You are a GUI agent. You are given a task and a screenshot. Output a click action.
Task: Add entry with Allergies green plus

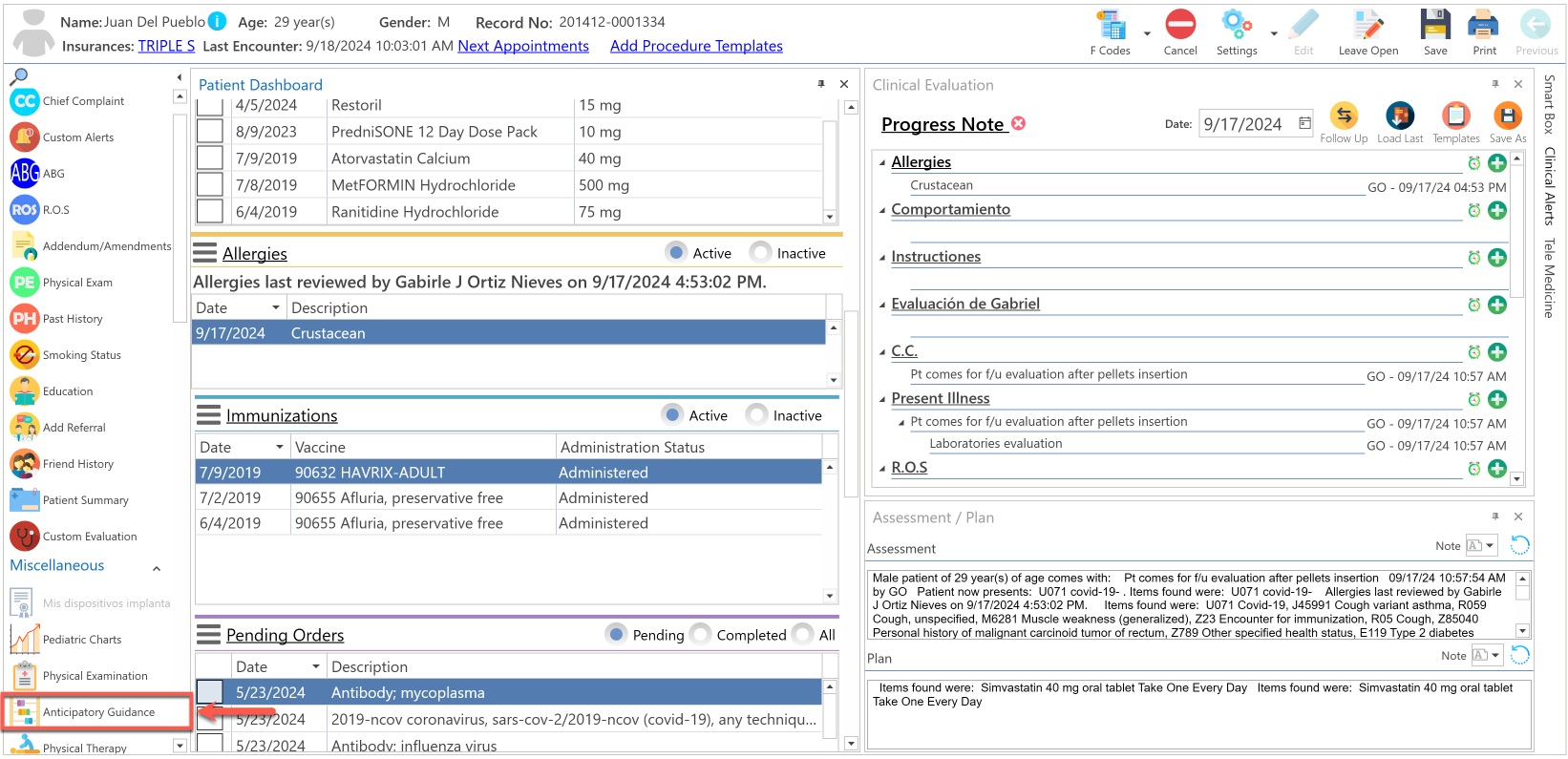click(x=1497, y=163)
